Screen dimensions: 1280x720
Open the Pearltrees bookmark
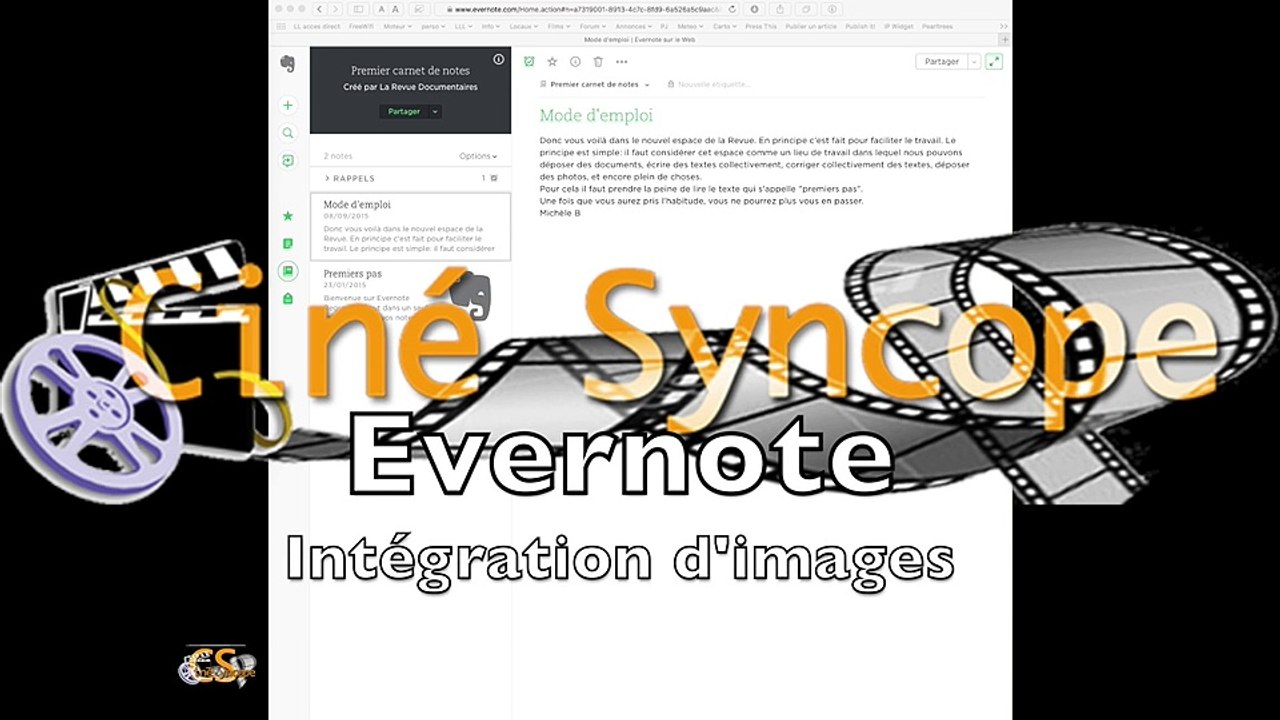click(x=938, y=26)
